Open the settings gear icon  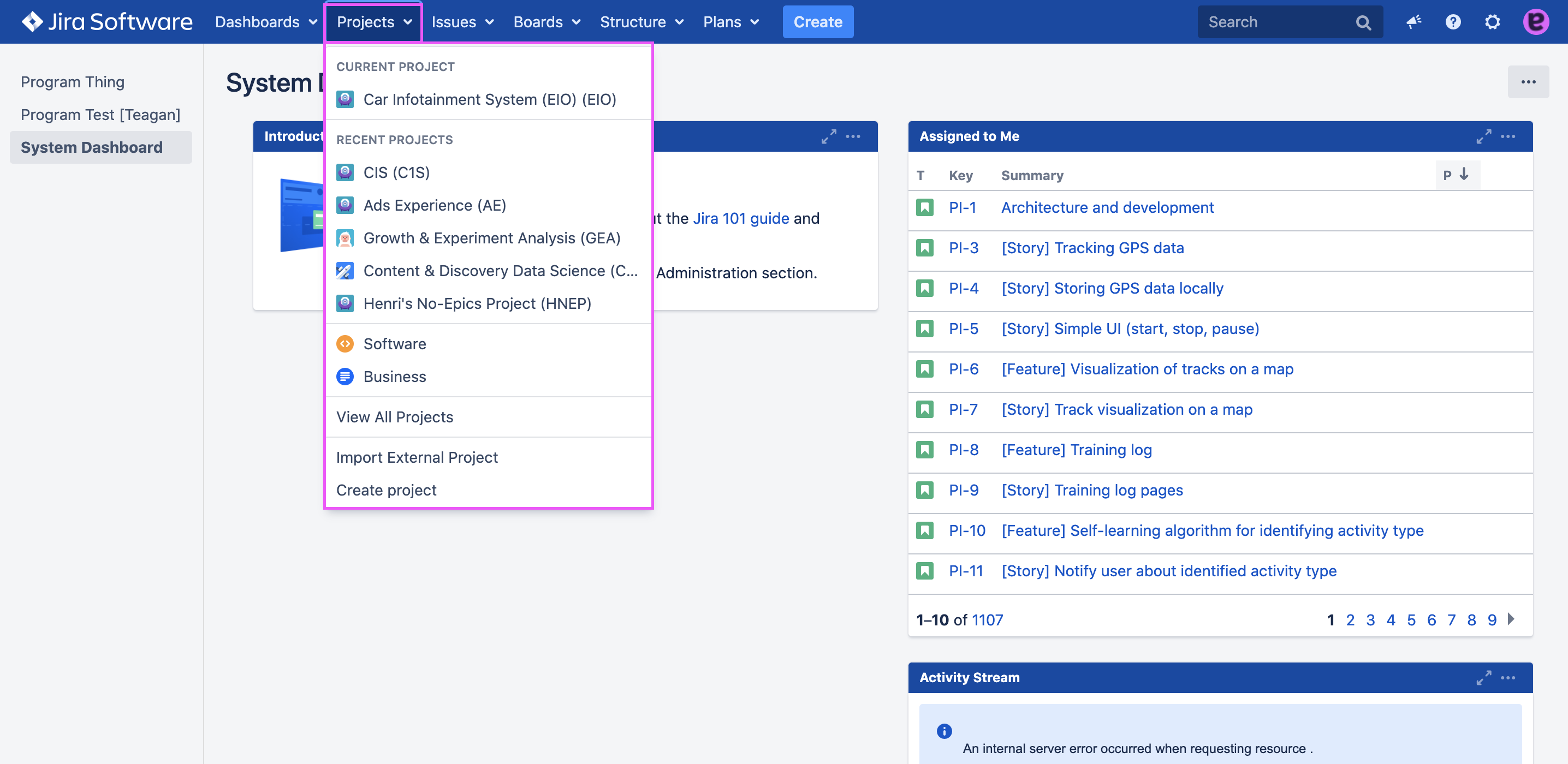click(1492, 21)
